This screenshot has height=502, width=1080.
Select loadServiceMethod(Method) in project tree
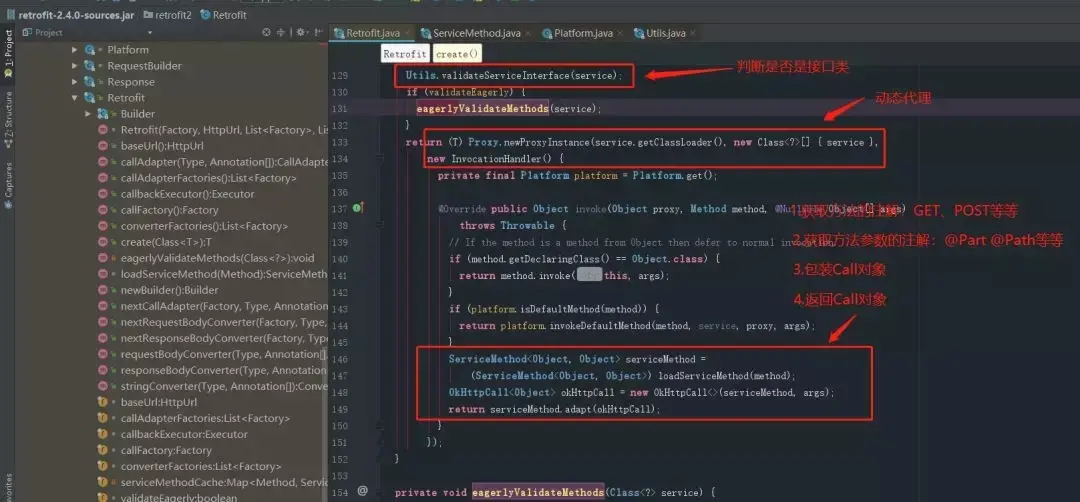224,274
